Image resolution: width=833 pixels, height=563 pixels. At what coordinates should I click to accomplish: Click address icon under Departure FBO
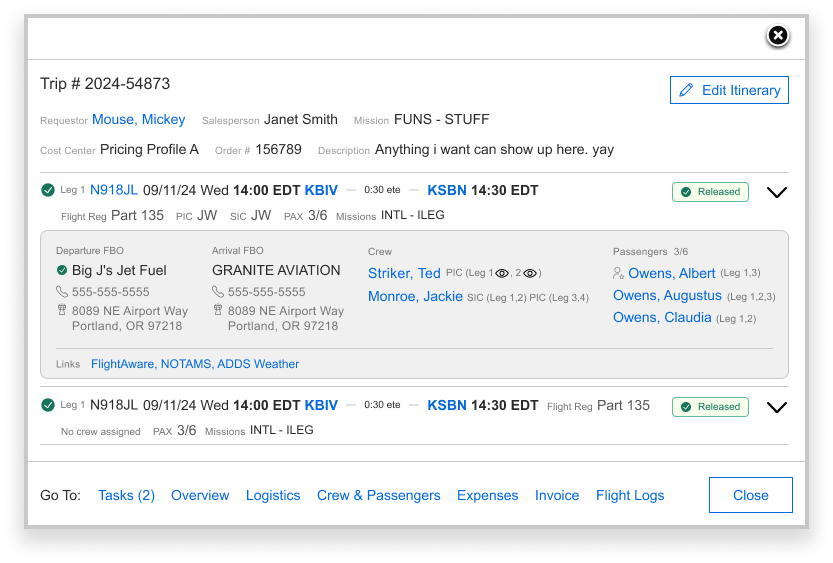pos(62,310)
